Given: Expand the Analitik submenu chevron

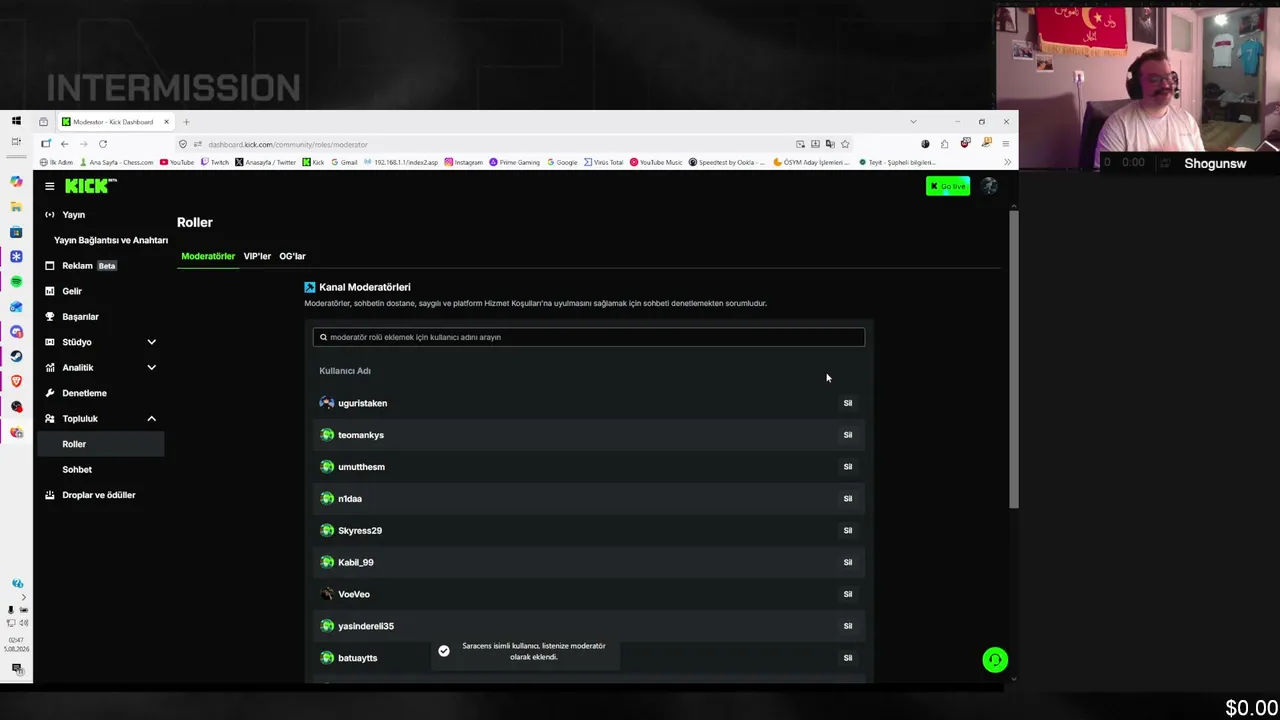Looking at the screenshot, I should [x=152, y=368].
